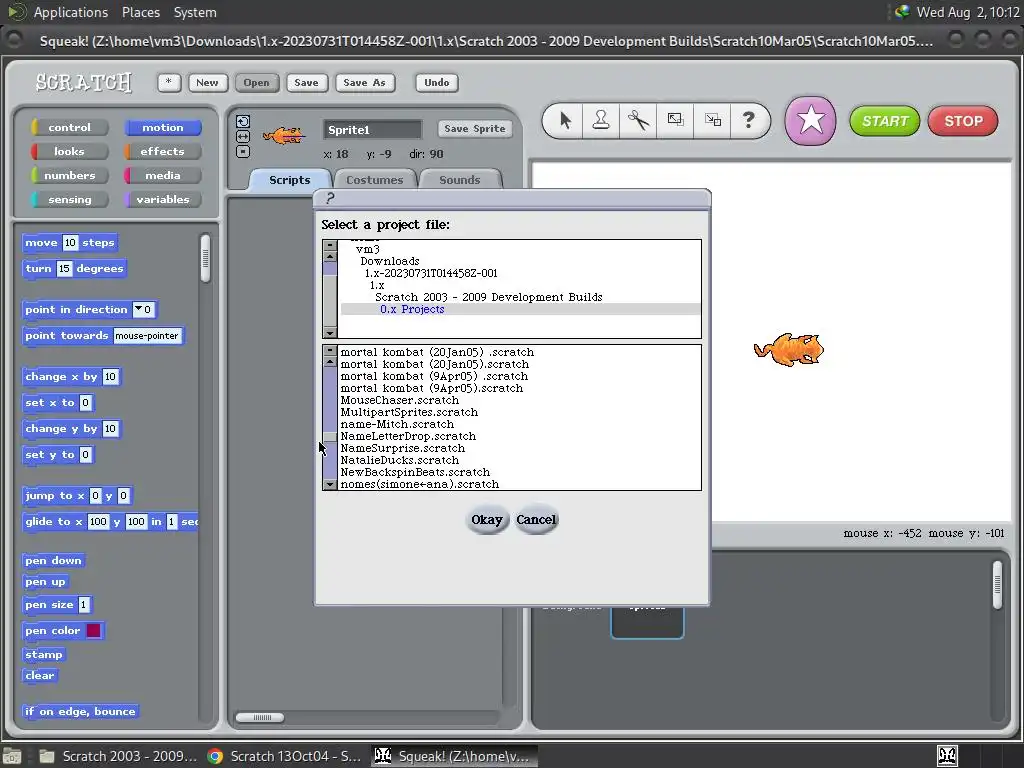This screenshot has width=1024, height=768.
Task: Click the cat sprite on the stage
Action: (x=789, y=349)
